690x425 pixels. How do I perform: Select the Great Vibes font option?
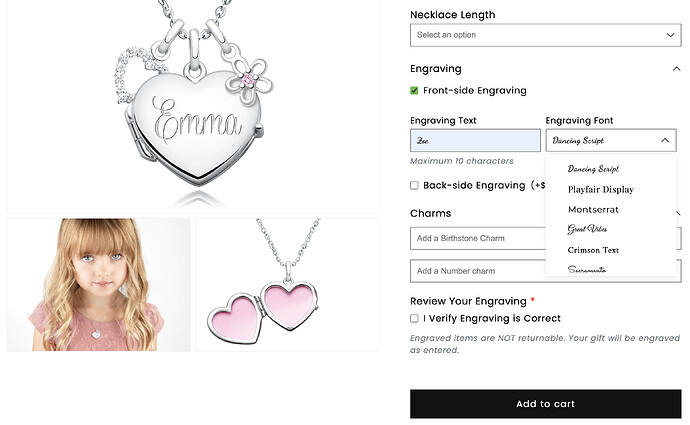click(587, 229)
